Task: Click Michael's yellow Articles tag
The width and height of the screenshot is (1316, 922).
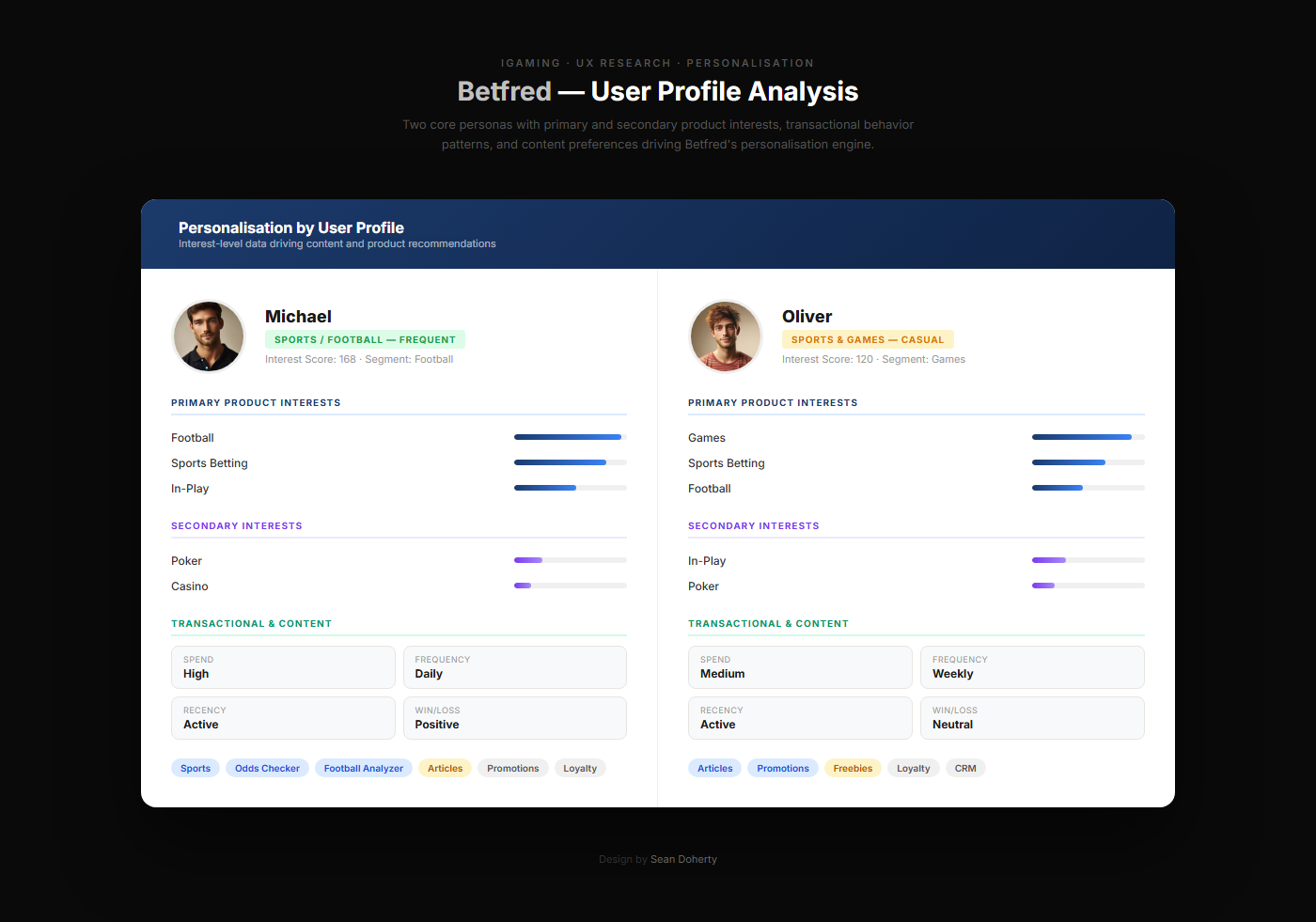Action: (445, 768)
